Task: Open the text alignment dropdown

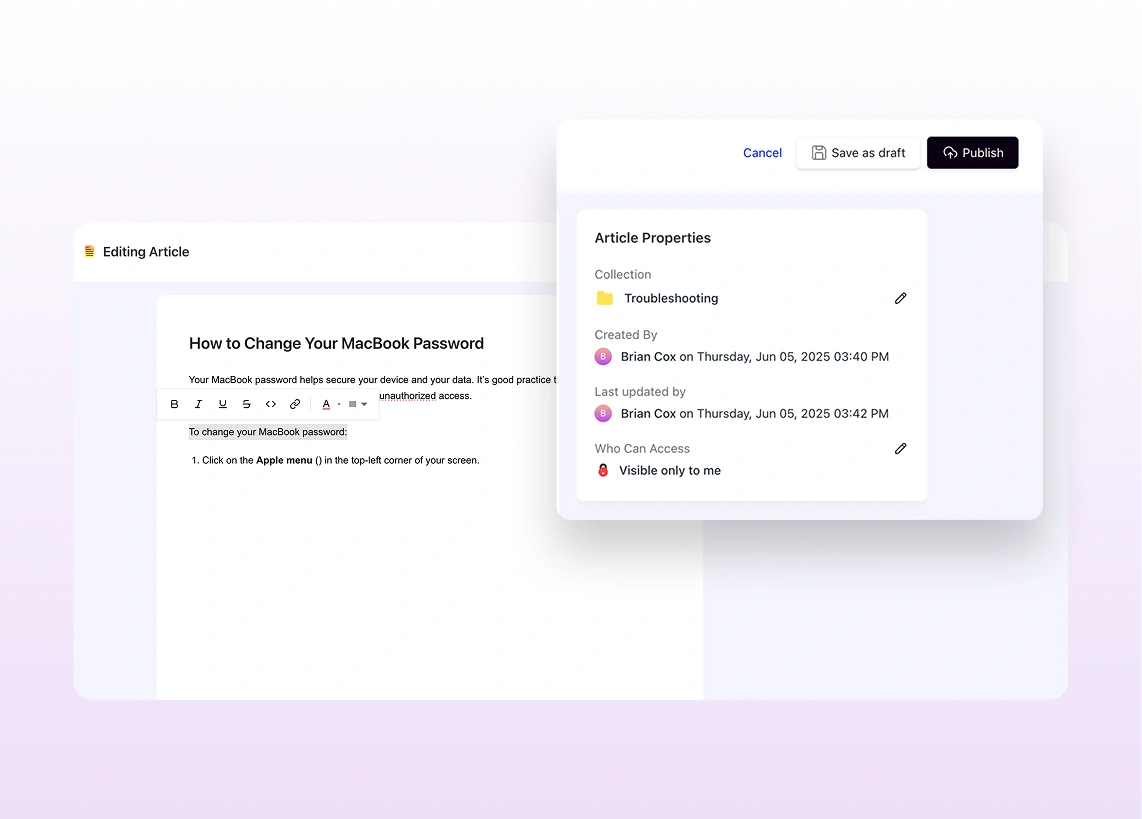Action: 357,404
